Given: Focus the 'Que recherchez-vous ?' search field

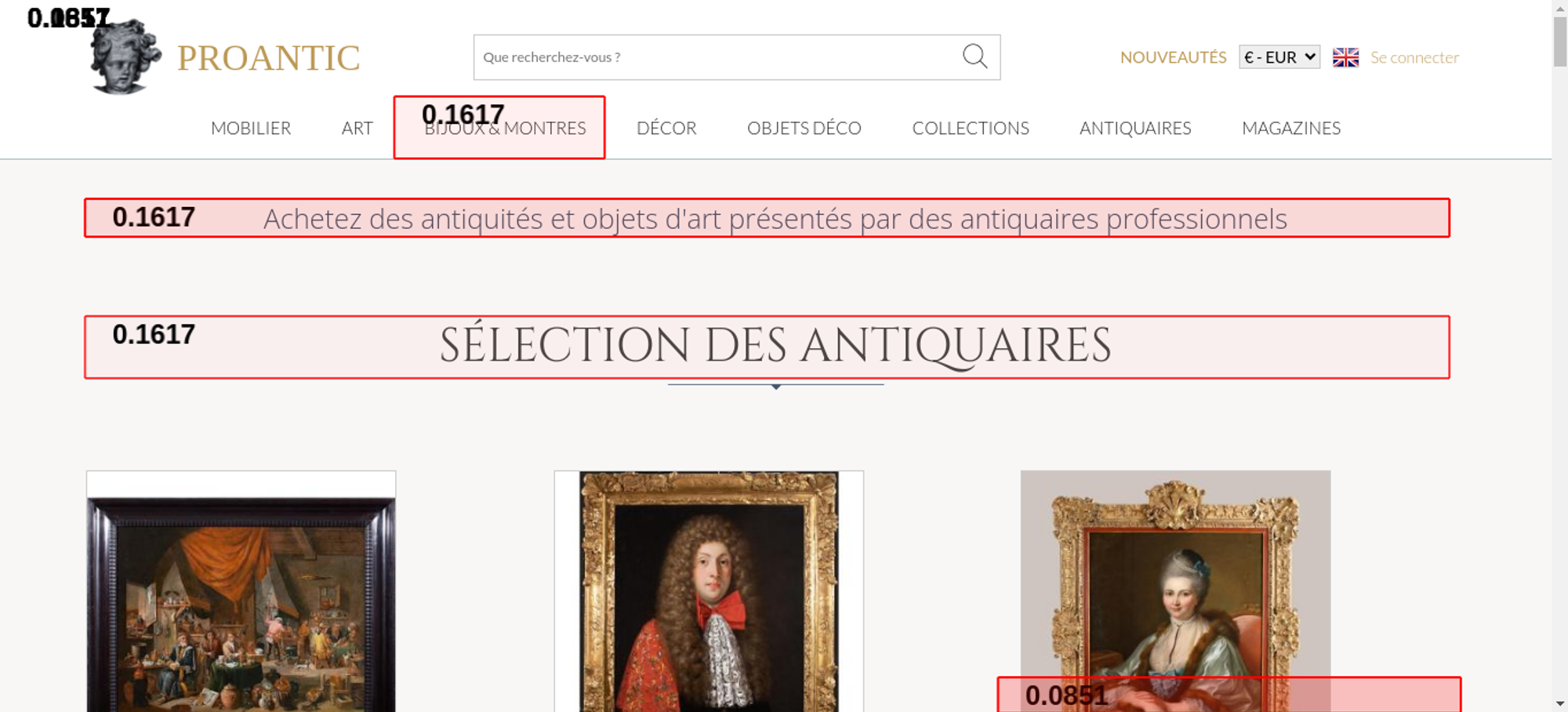Looking at the screenshot, I should (x=713, y=57).
